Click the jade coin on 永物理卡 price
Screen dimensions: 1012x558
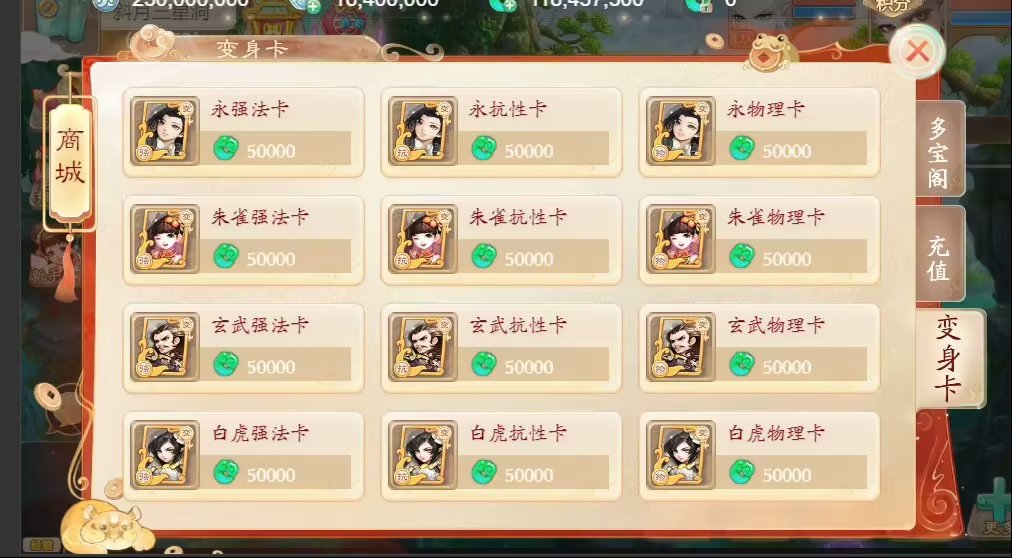click(x=742, y=148)
